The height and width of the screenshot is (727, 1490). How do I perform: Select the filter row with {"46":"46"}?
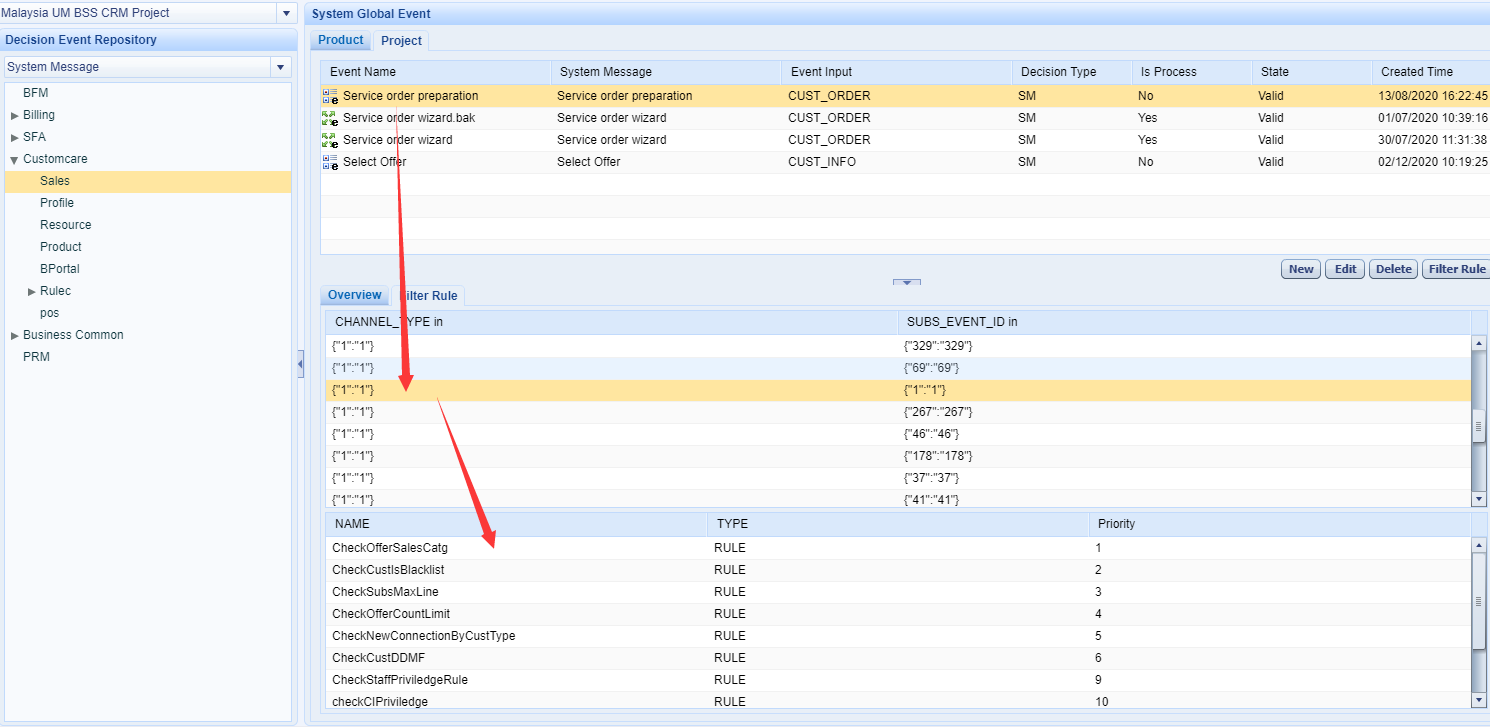pos(899,434)
